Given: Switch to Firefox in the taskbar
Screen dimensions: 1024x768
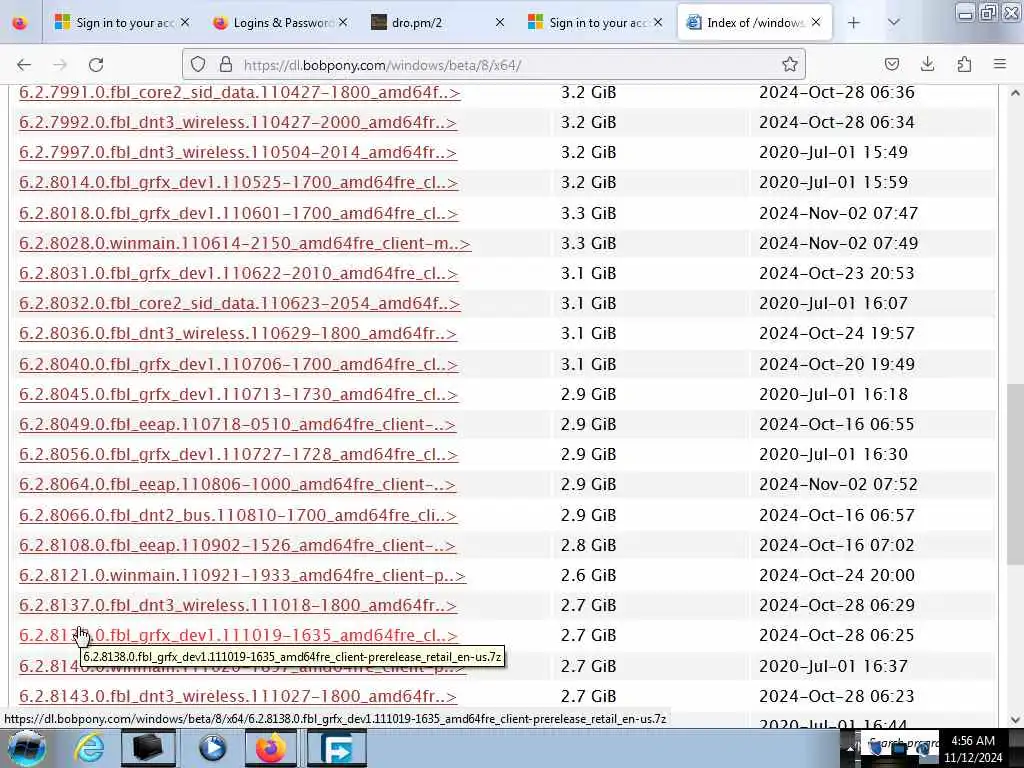Looking at the screenshot, I should pos(271,748).
